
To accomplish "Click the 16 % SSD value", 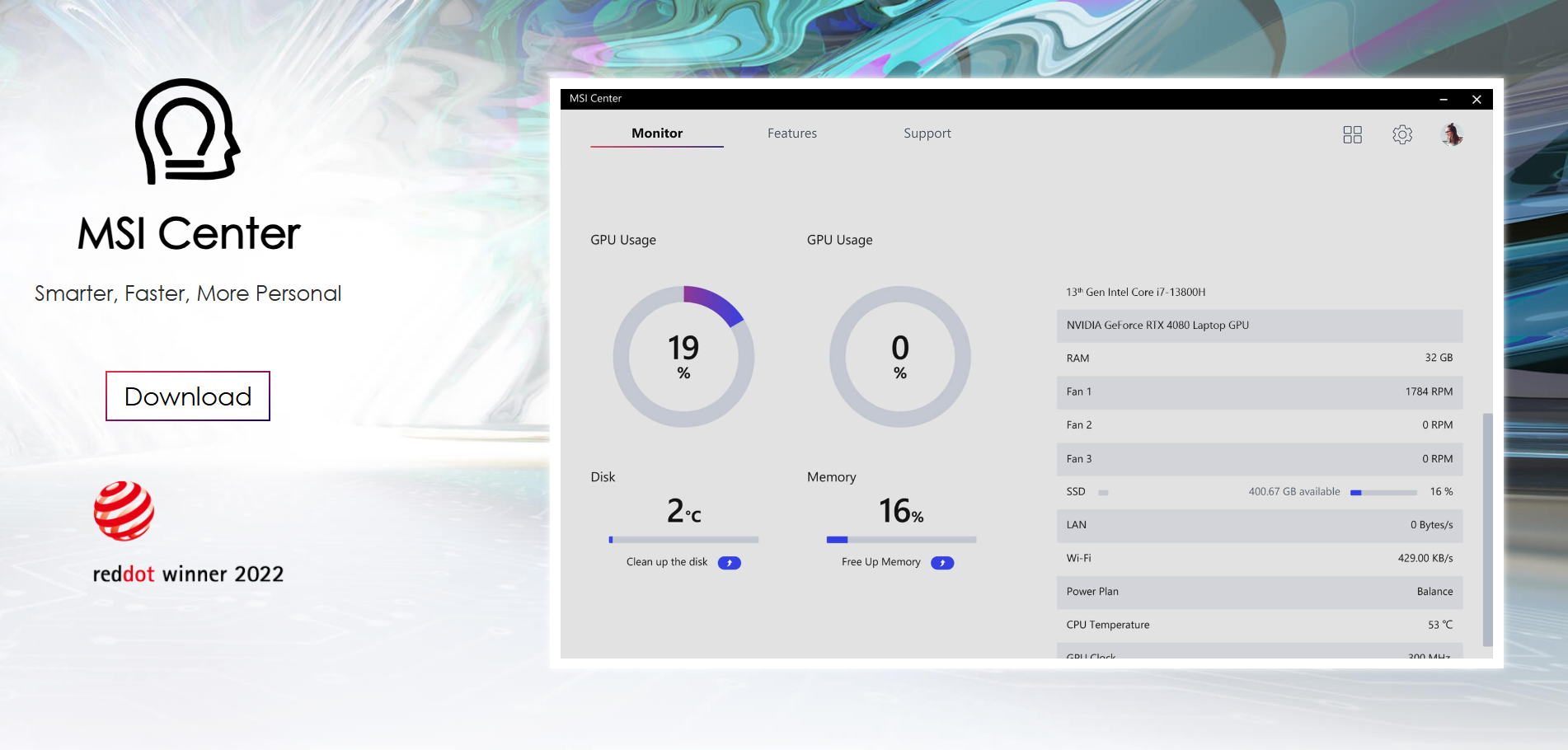I will pos(1441,492).
